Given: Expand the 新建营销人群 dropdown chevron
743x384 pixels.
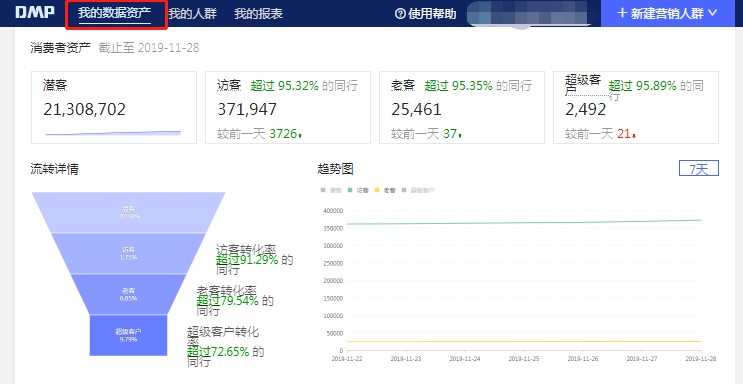Looking at the screenshot, I should click(x=713, y=13).
